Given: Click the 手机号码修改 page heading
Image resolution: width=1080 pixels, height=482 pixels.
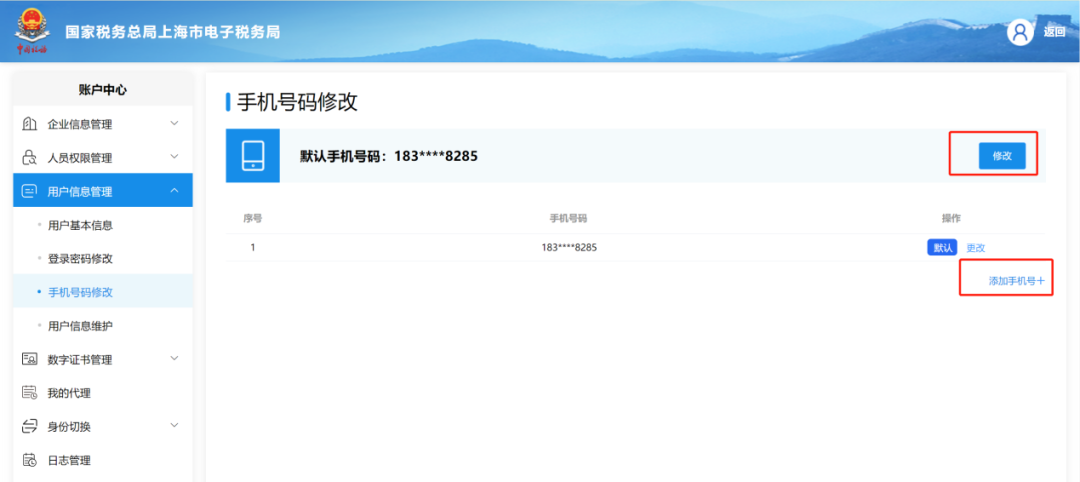Looking at the screenshot, I should point(298,103).
